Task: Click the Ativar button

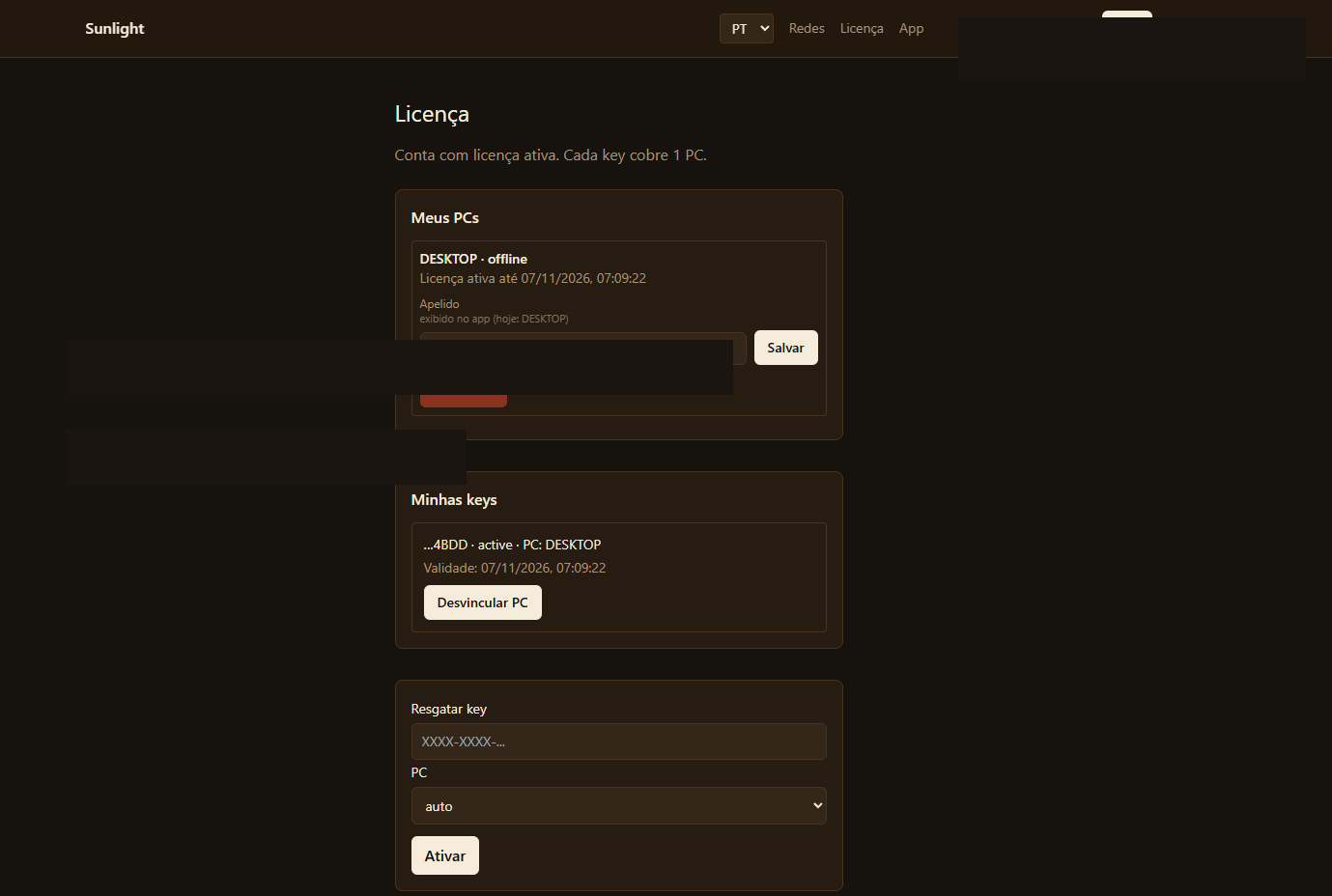Action: (x=444, y=855)
